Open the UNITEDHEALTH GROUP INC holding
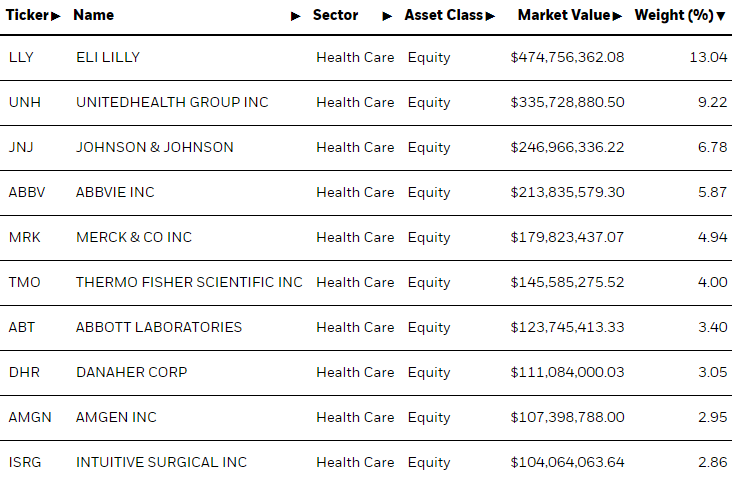The height and width of the screenshot is (480, 732). [172, 102]
